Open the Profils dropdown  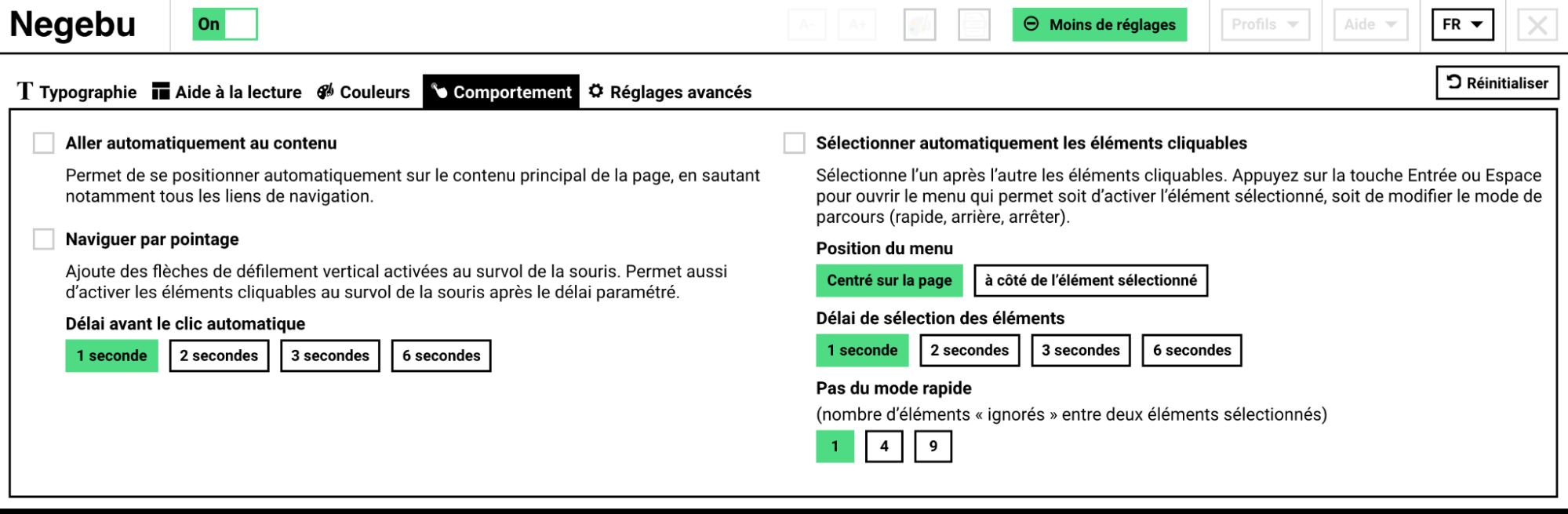click(x=1264, y=25)
